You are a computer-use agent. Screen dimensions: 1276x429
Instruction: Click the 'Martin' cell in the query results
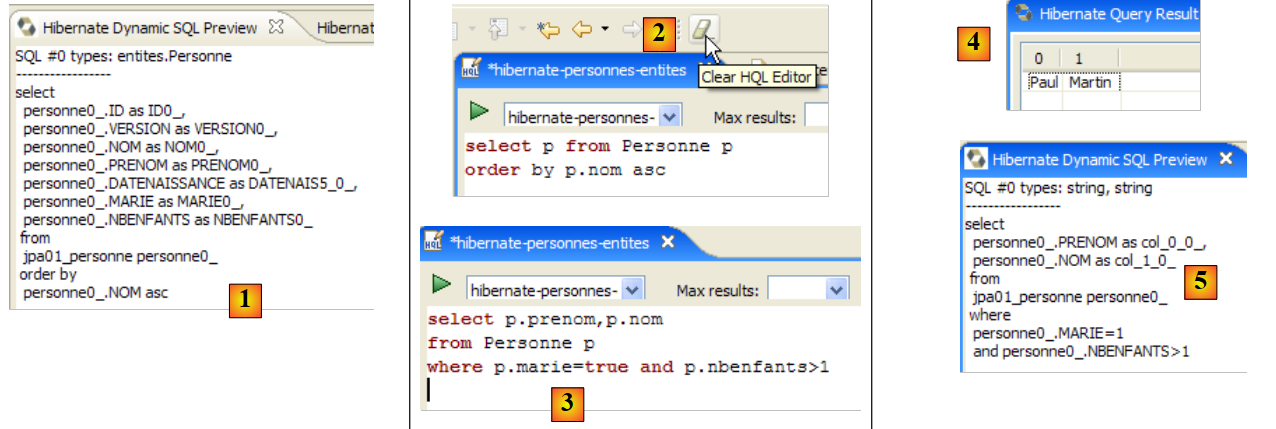1092,82
